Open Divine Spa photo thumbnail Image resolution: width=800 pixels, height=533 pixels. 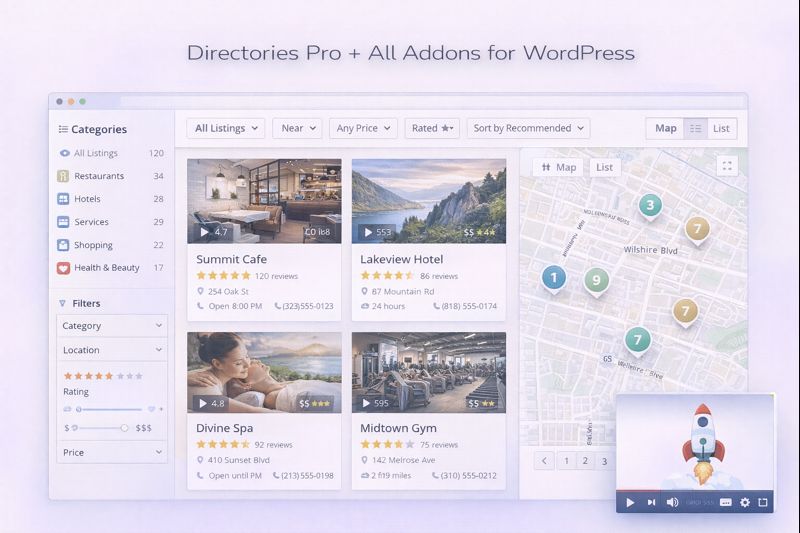(264, 372)
